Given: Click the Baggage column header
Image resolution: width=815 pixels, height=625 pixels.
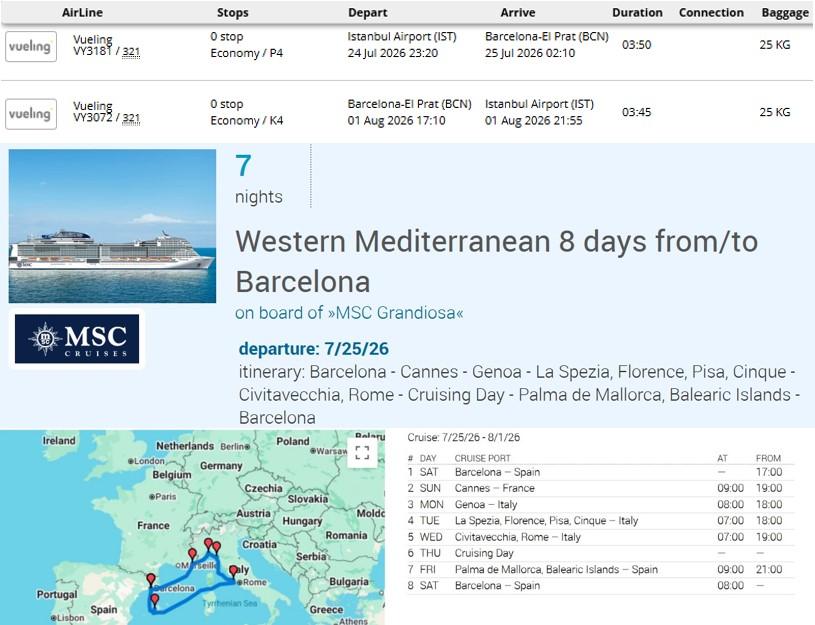Looking at the screenshot, I should (785, 12).
